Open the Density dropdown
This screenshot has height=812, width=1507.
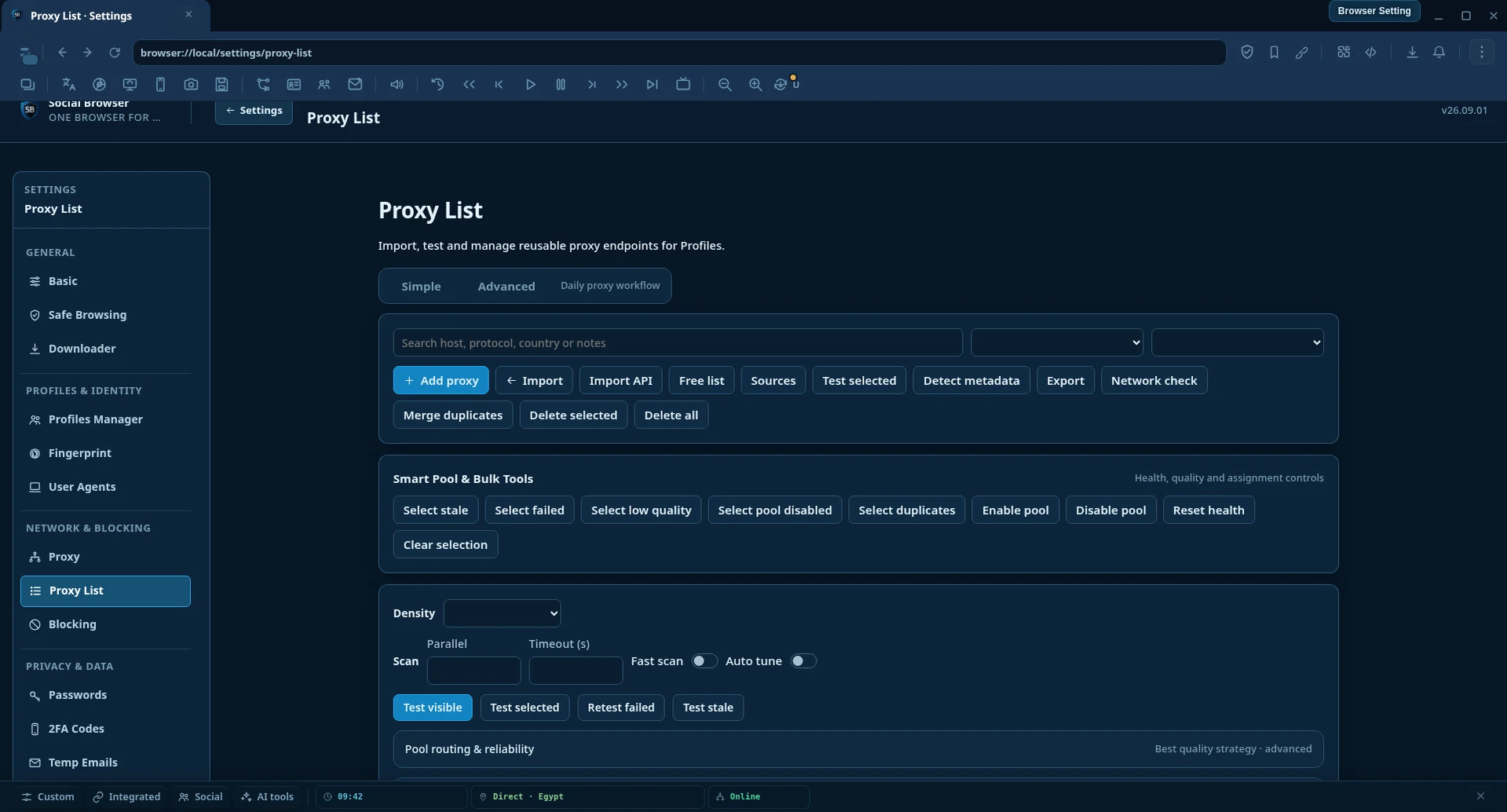click(502, 613)
